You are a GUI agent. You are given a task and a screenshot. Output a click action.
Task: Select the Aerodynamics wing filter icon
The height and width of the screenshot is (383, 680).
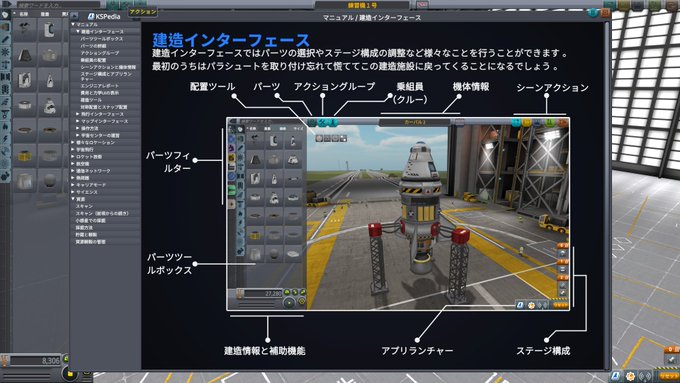click(x=5, y=102)
